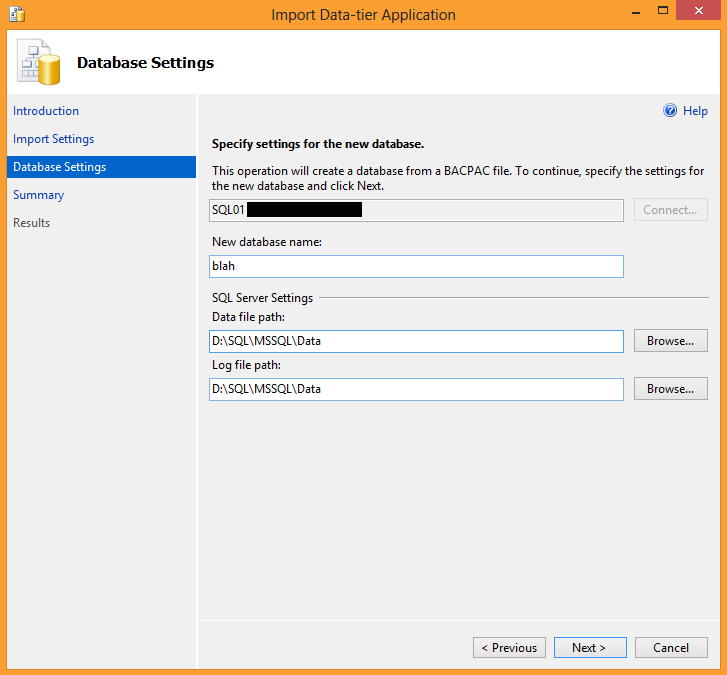The height and width of the screenshot is (675, 727).
Task: Click the wizard icon in title bar
Action: pos(16,14)
